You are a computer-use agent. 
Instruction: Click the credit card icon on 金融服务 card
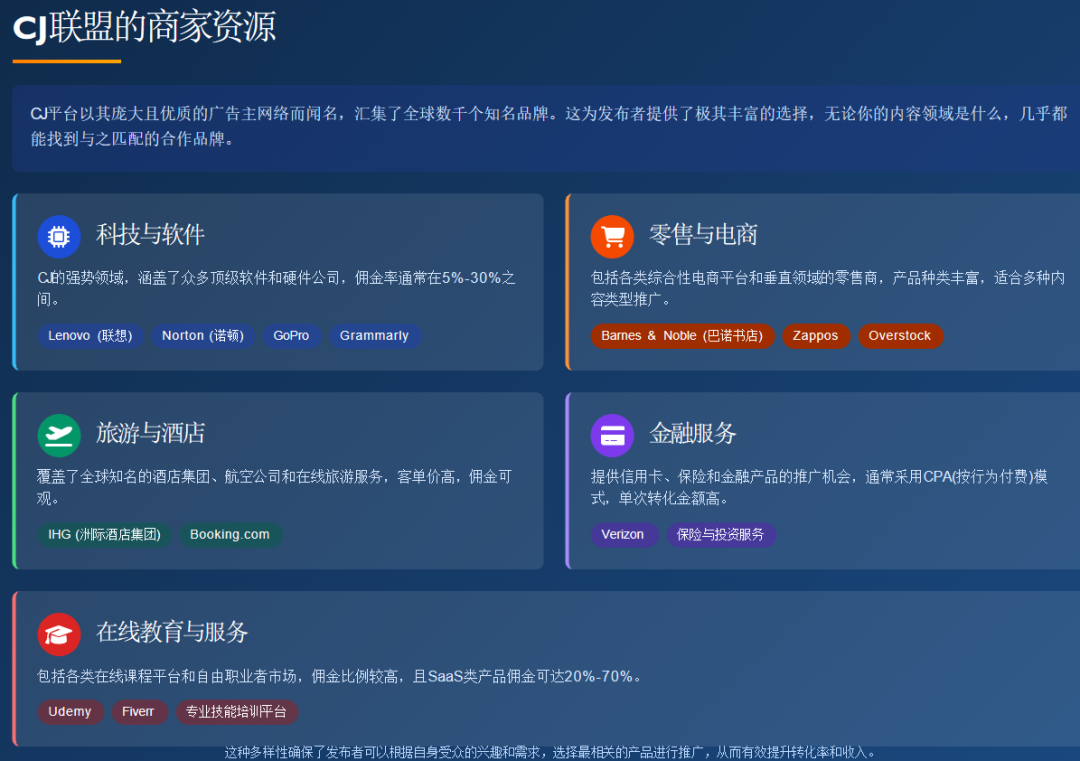612,435
